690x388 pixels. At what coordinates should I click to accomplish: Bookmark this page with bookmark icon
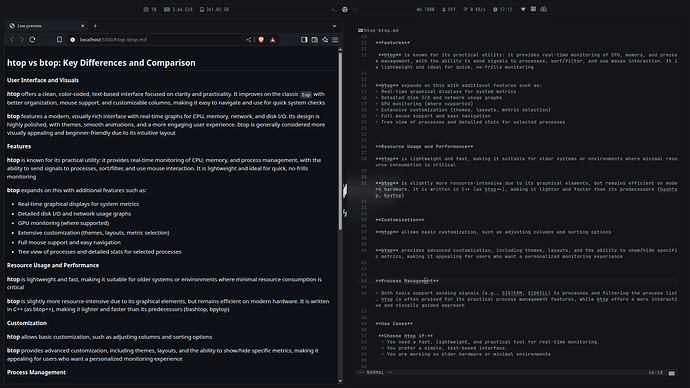tap(59, 40)
